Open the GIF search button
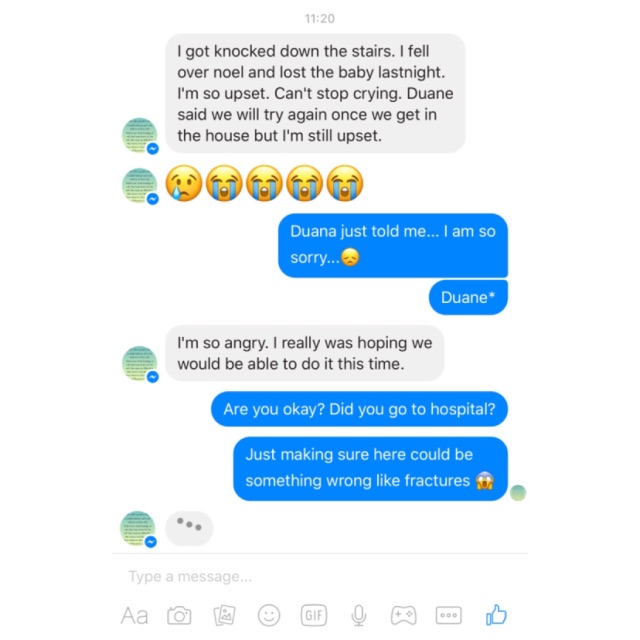This screenshot has width=640, height=640. pos(314,615)
